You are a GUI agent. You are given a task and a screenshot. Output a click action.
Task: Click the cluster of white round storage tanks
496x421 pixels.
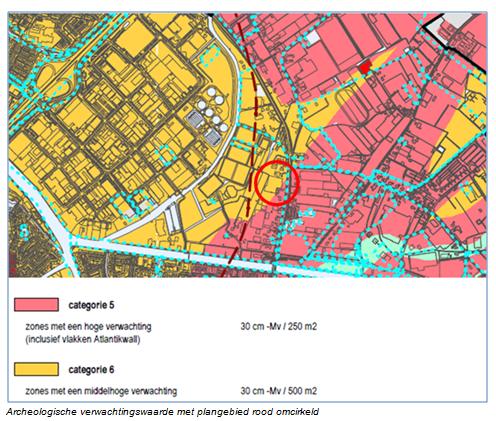pos(213,110)
